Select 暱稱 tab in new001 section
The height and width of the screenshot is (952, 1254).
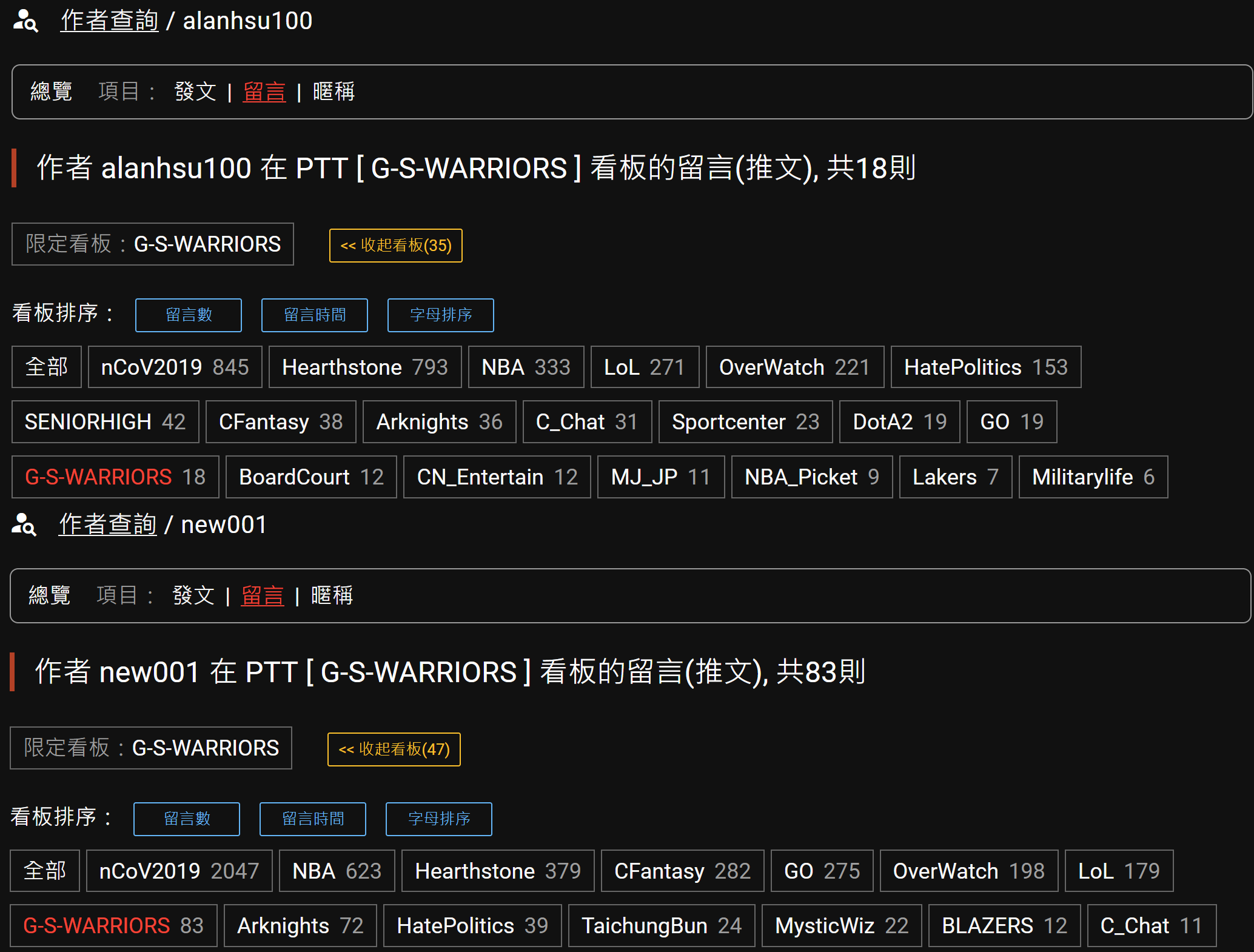click(332, 595)
